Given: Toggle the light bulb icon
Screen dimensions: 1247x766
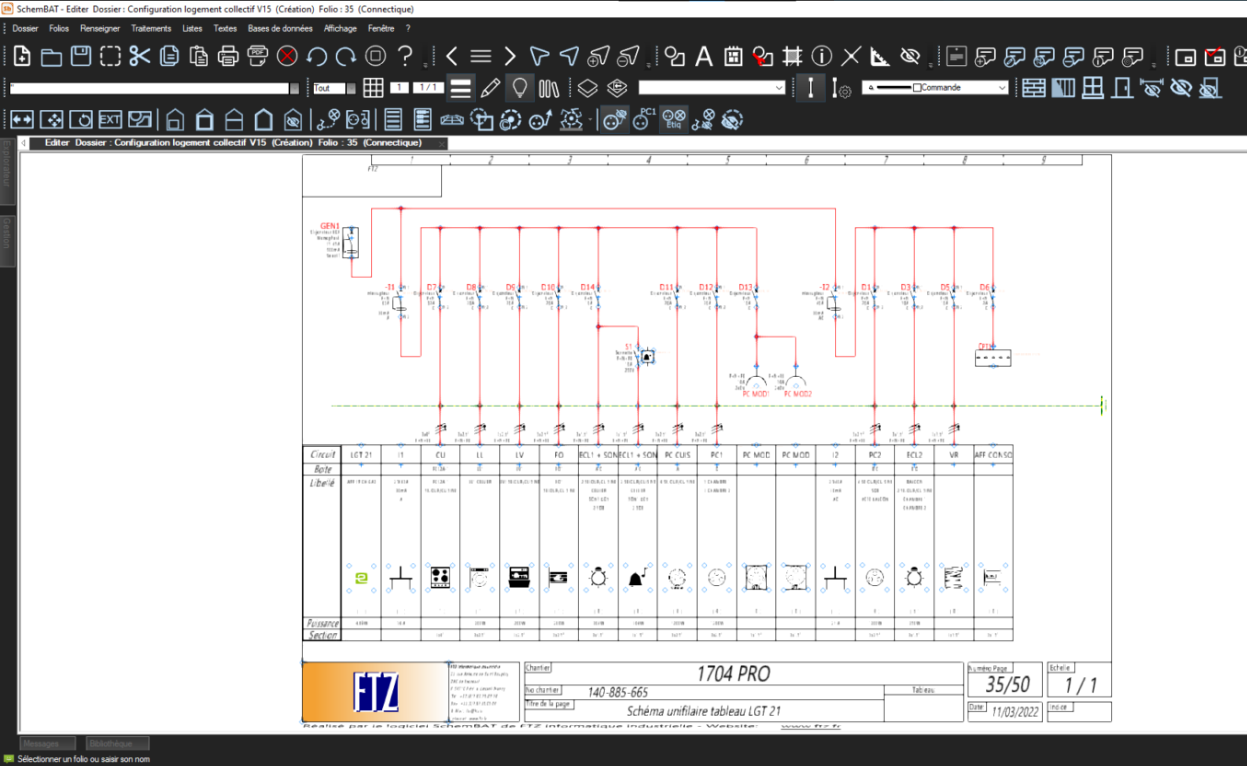Looking at the screenshot, I should 520,88.
